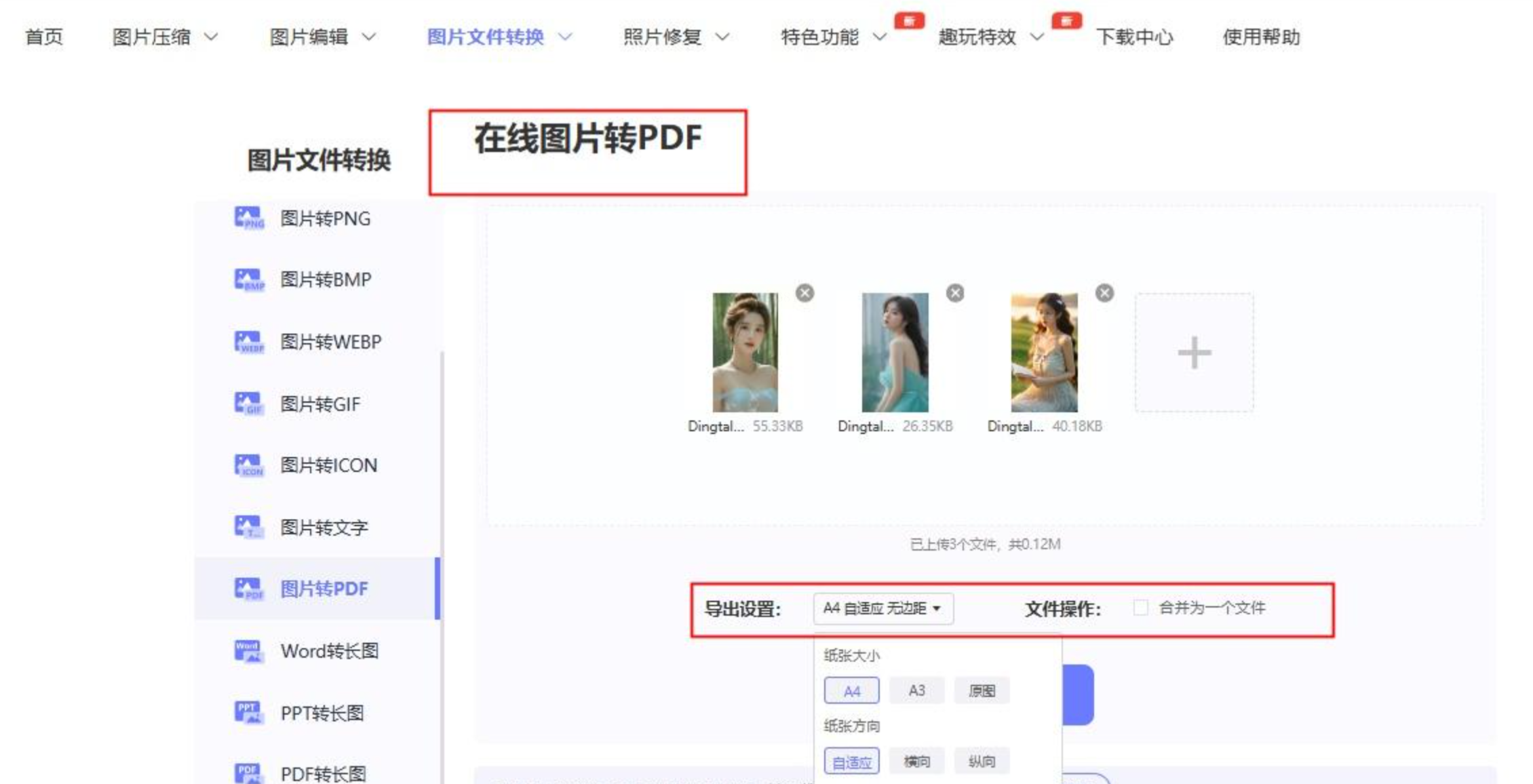Click the 图片转GIF sidebar icon
The height and width of the screenshot is (784, 1533).
coord(248,404)
